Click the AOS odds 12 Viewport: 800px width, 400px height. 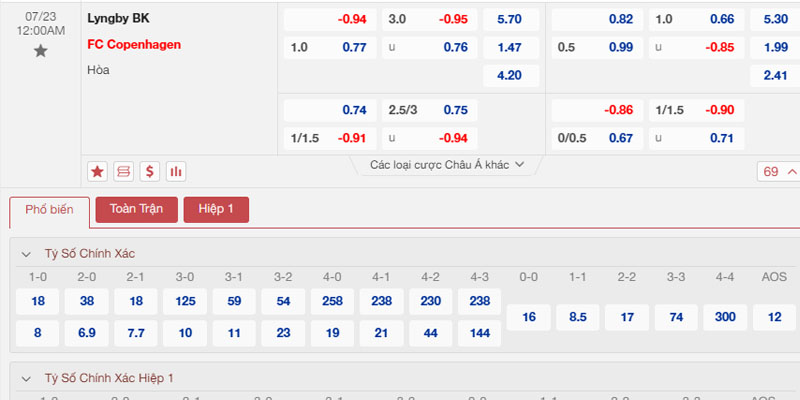pyautogui.click(x=774, y=317)
